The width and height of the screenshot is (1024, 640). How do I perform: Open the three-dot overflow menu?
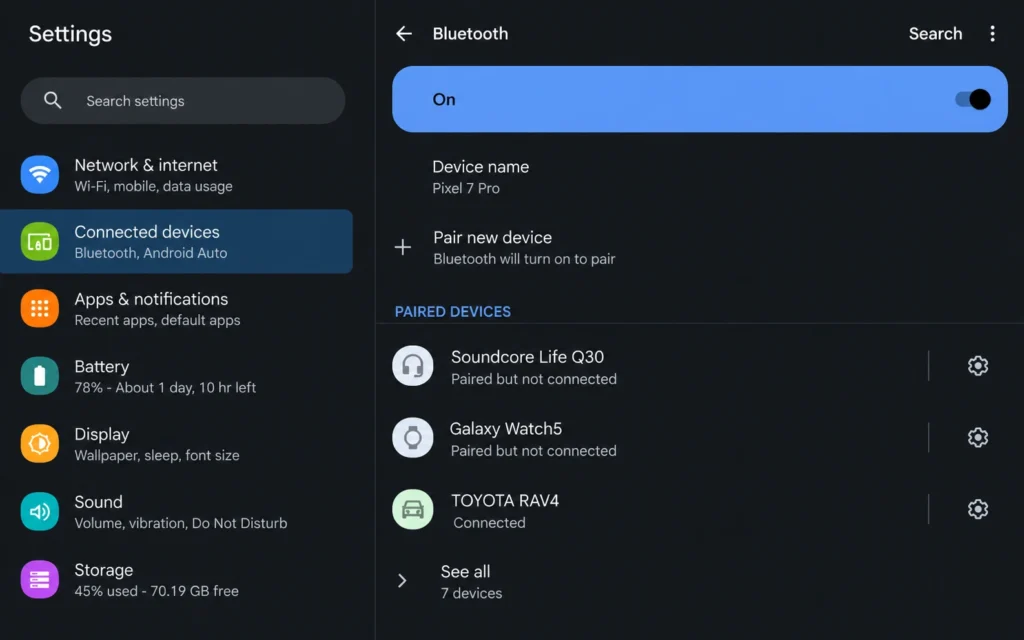[992, 33]
